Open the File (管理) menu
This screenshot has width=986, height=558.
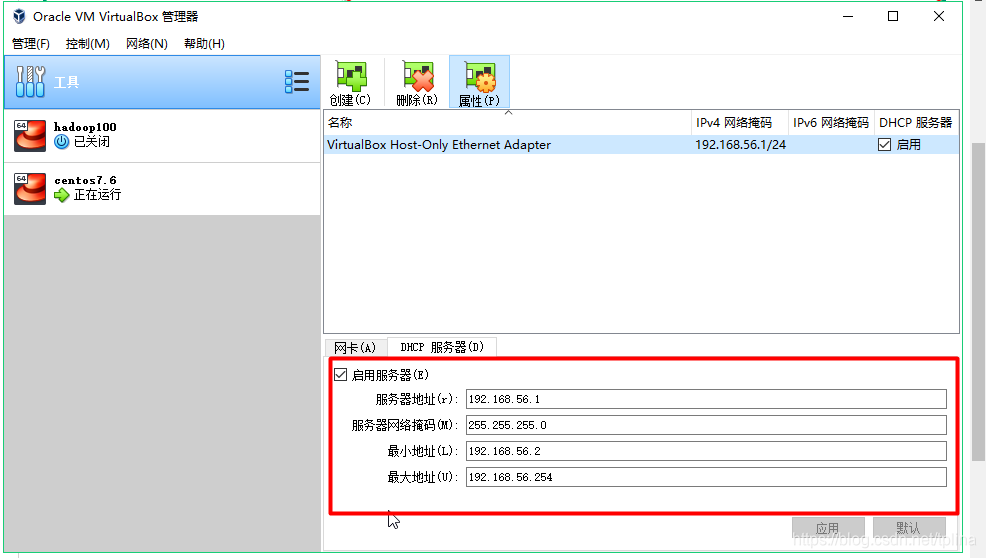click(31, 43)
